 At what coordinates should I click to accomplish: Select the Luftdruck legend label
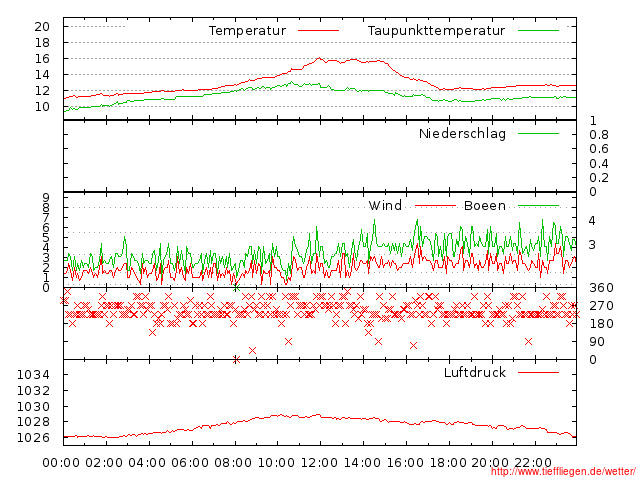pos(475,372)
